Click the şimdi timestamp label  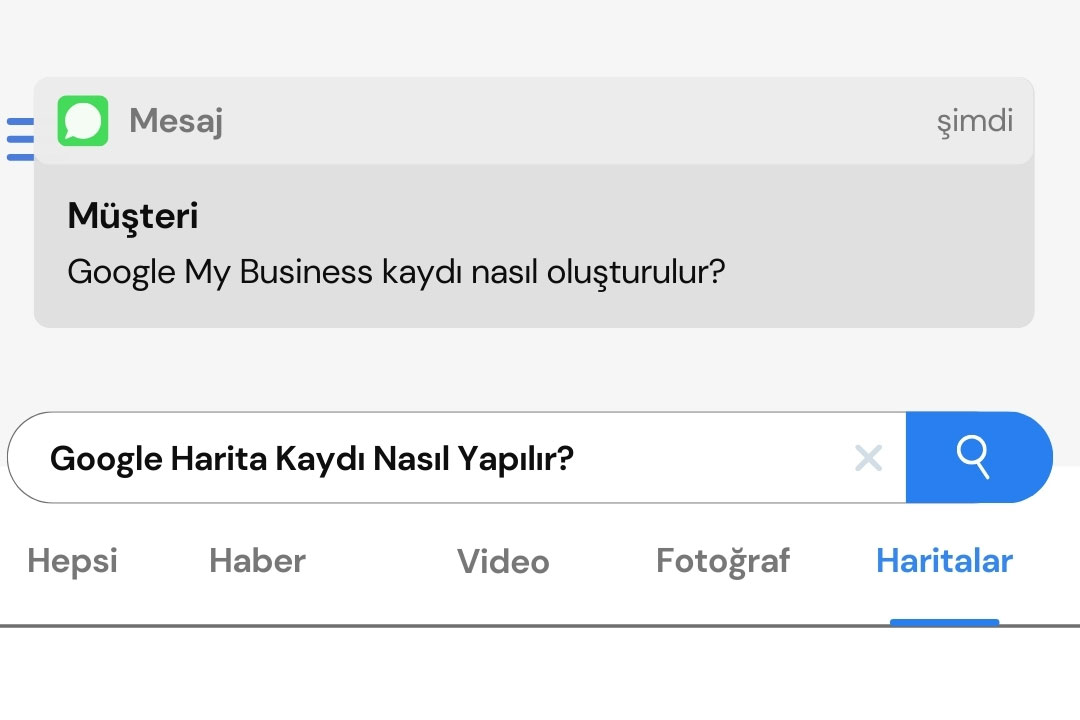point(975,120)
